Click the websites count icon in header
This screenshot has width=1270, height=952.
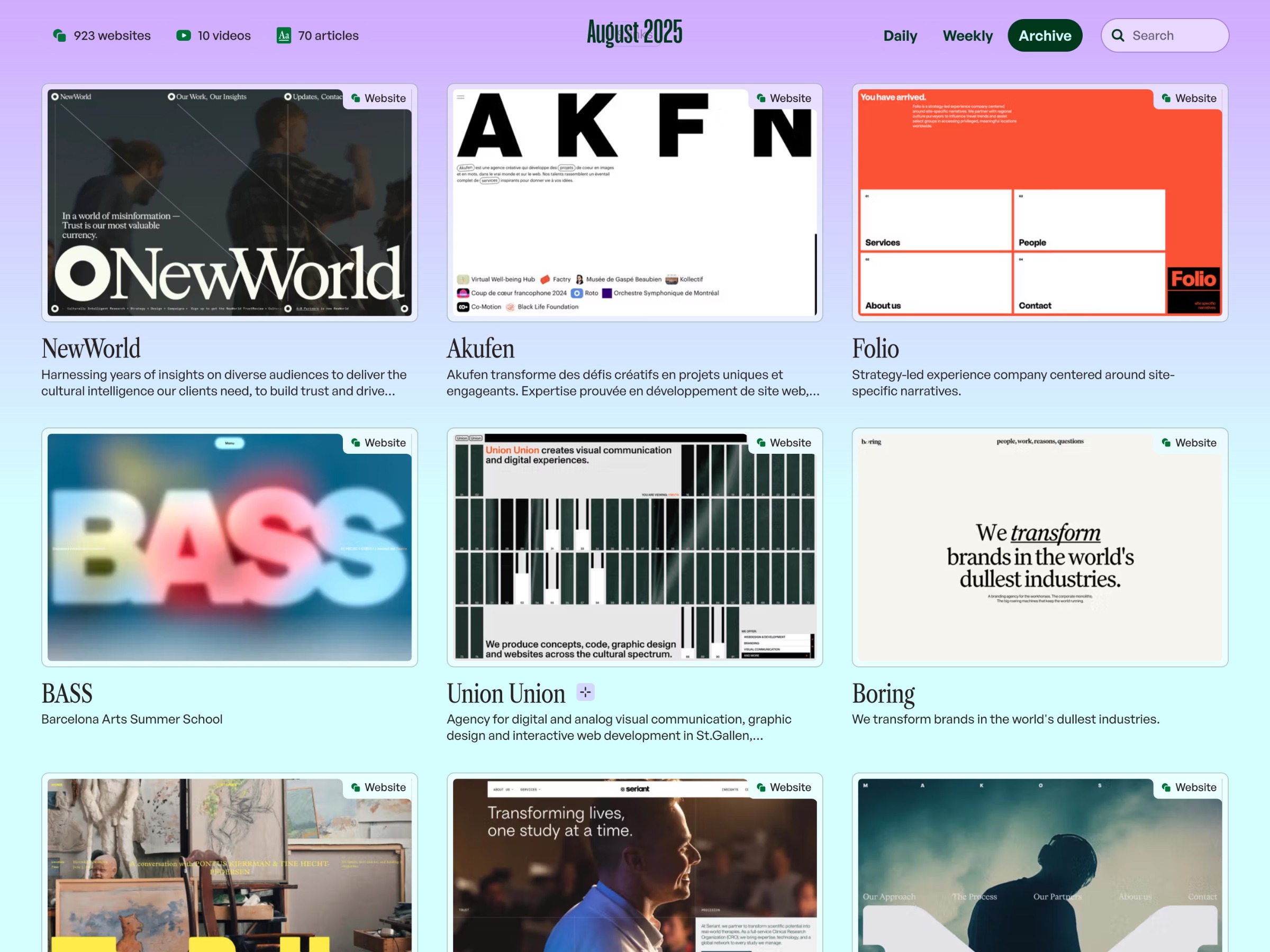(x=59, y=35)
